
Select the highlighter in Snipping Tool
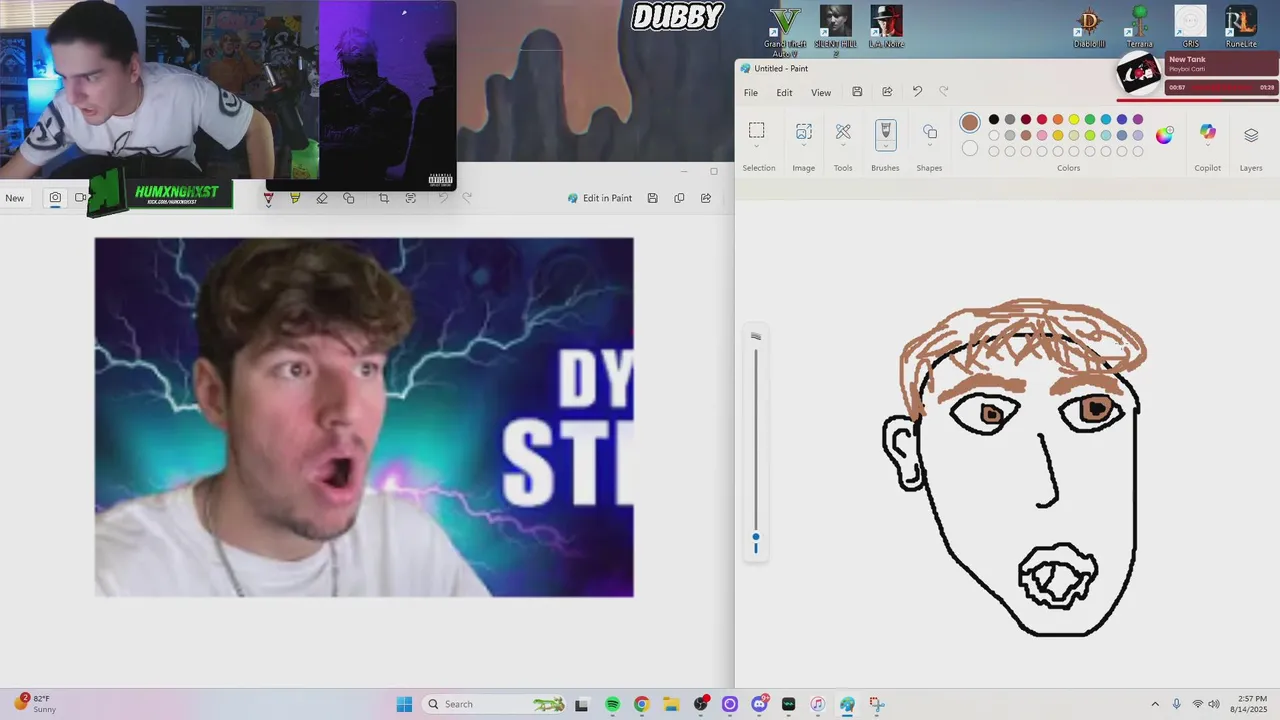[x=295, y=198]
